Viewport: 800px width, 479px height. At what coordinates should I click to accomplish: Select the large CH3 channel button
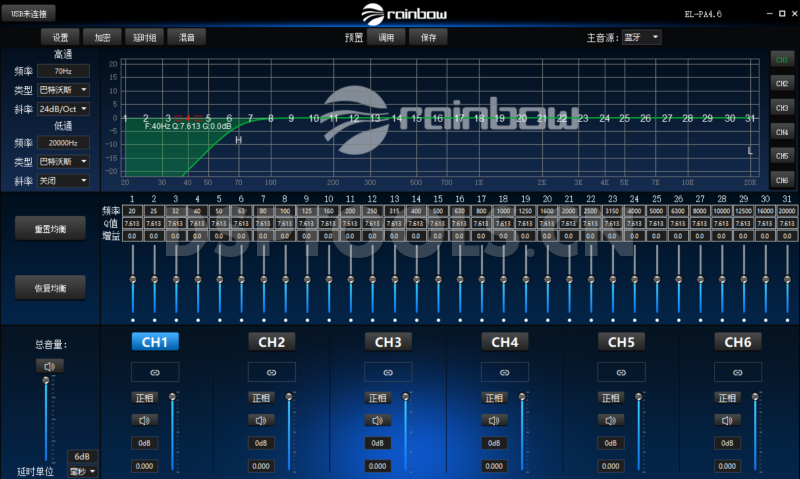(x=388, y=342)
